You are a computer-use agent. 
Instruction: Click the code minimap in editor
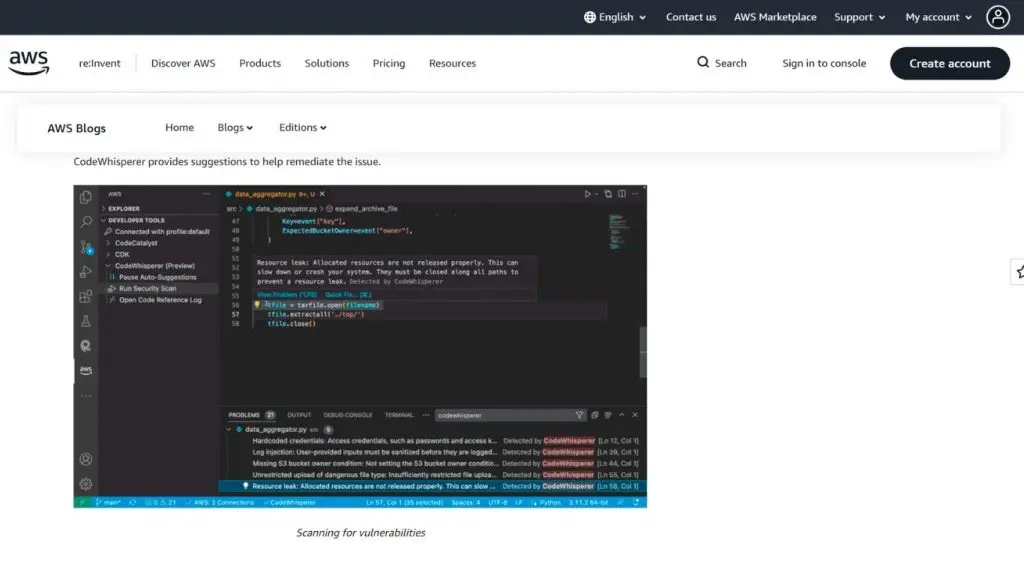tap(618, 232)
